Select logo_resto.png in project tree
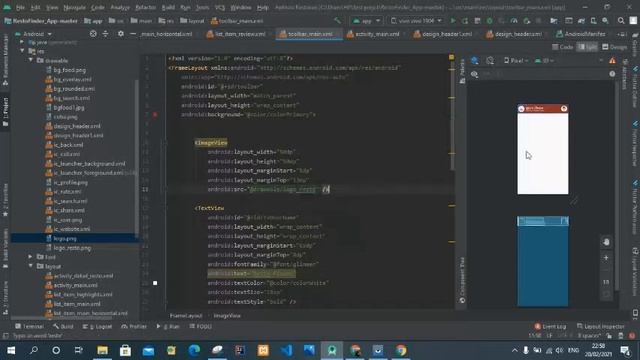This screenshot has height=360, width=640. pos(72,248)
